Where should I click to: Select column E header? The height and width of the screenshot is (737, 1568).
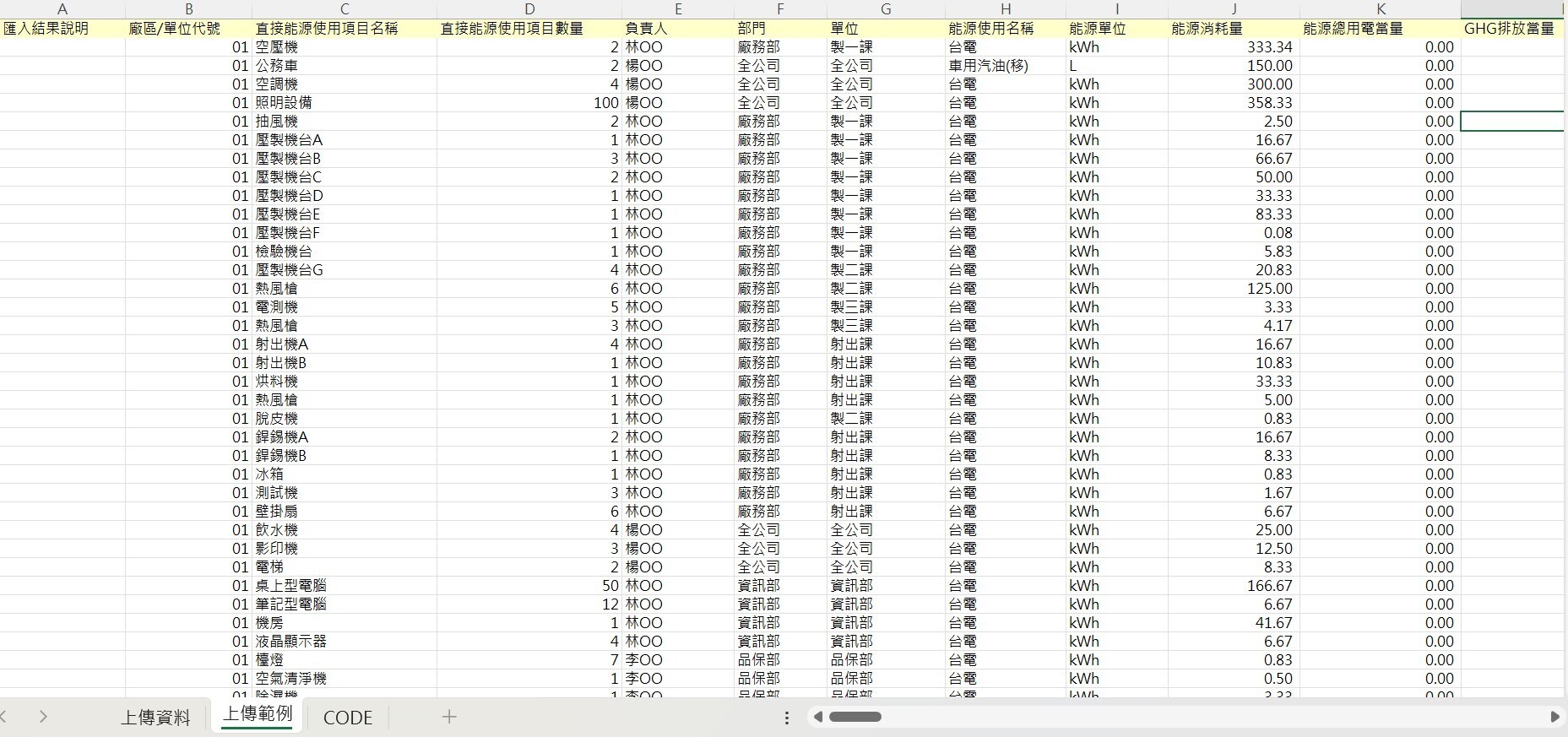pyautogui.click(x=678, y=9)
